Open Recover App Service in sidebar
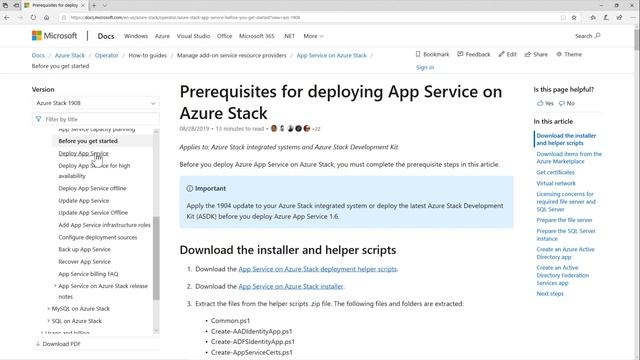640x360 pixels. click(x=84, y=262)
